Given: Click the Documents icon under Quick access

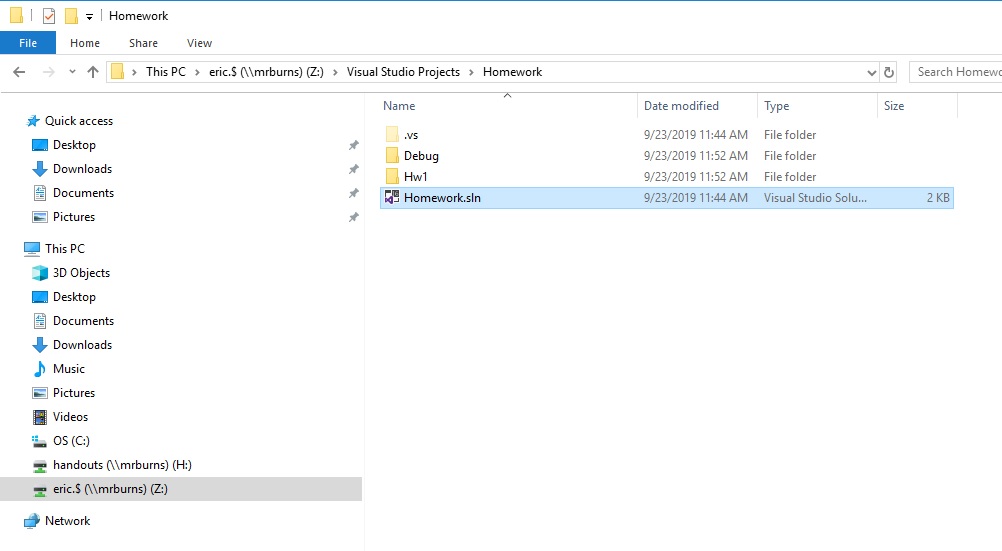Looking at the screenshot, I should tap(40, 193).
